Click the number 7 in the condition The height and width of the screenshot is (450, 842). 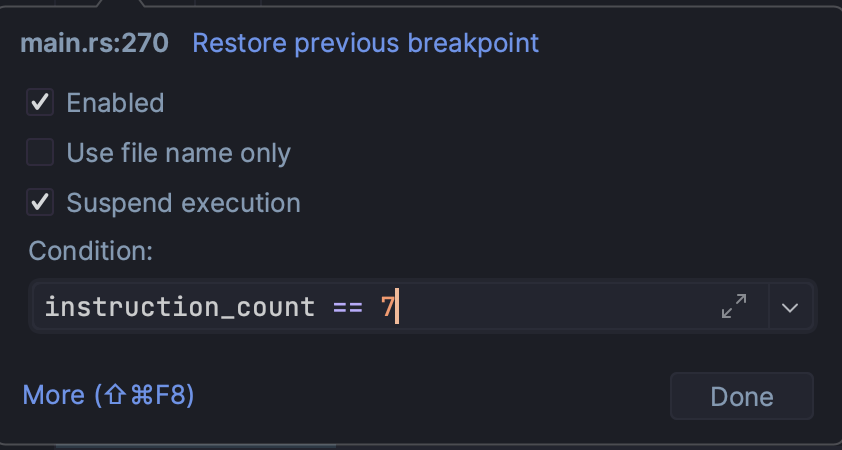pyautogui.click(x=387, y=307)
